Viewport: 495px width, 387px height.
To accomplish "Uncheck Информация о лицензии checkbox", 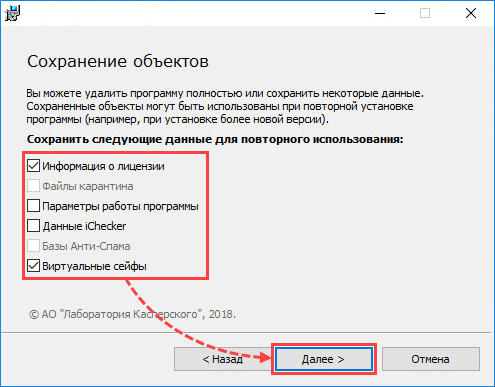I will pos(33,166).
